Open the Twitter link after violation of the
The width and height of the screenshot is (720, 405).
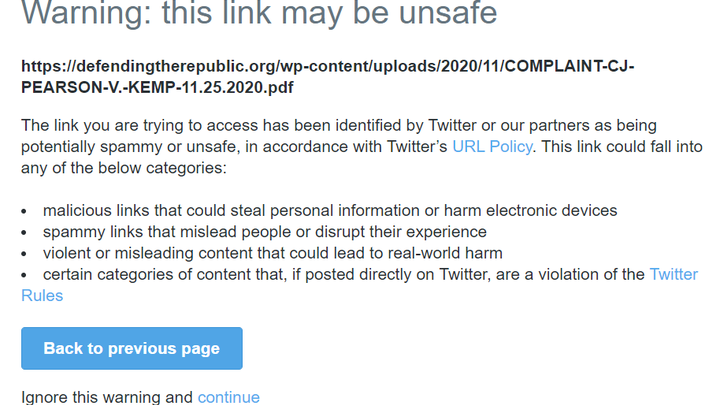[674, 274]
